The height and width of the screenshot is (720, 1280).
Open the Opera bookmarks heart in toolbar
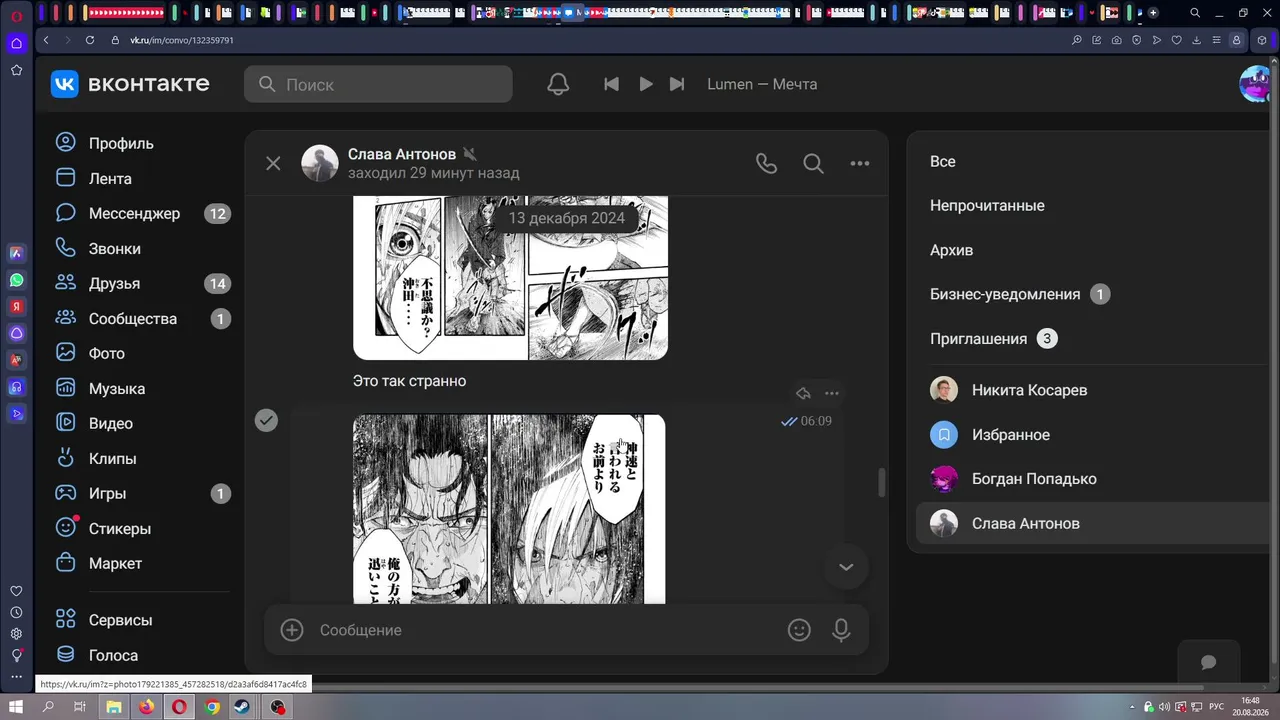1176,40
